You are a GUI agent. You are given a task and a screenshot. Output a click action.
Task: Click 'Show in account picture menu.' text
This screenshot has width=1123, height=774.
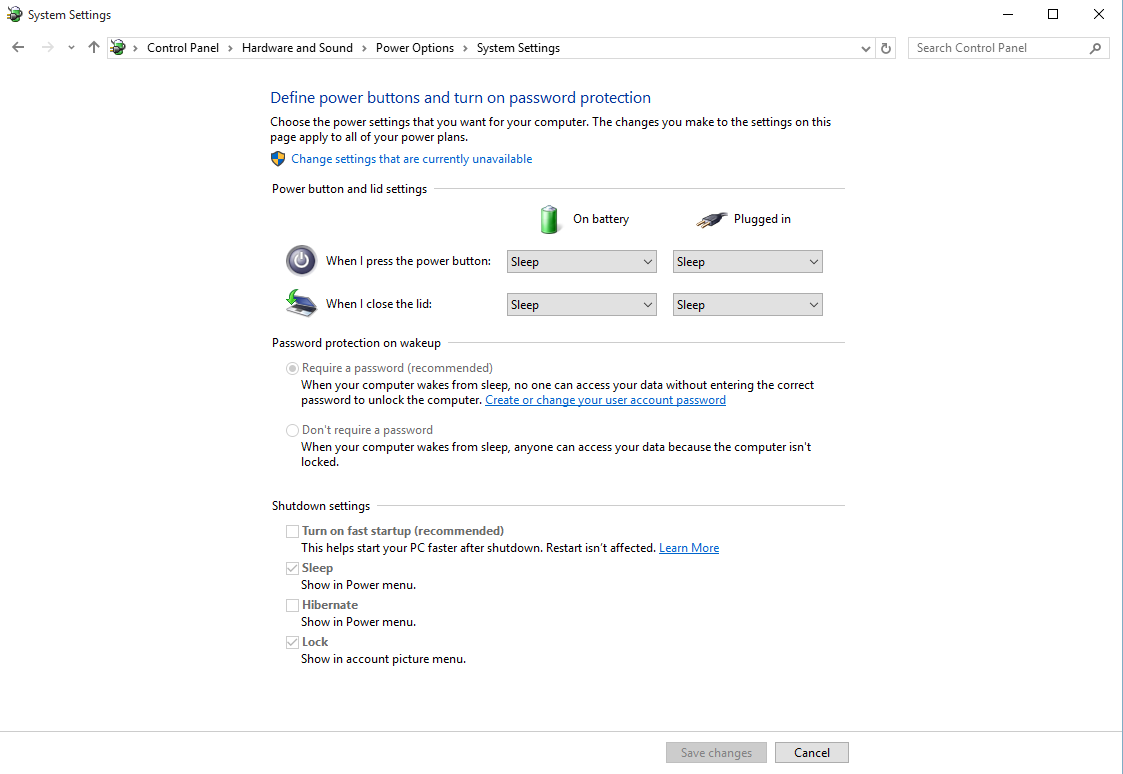click(383, 659)
